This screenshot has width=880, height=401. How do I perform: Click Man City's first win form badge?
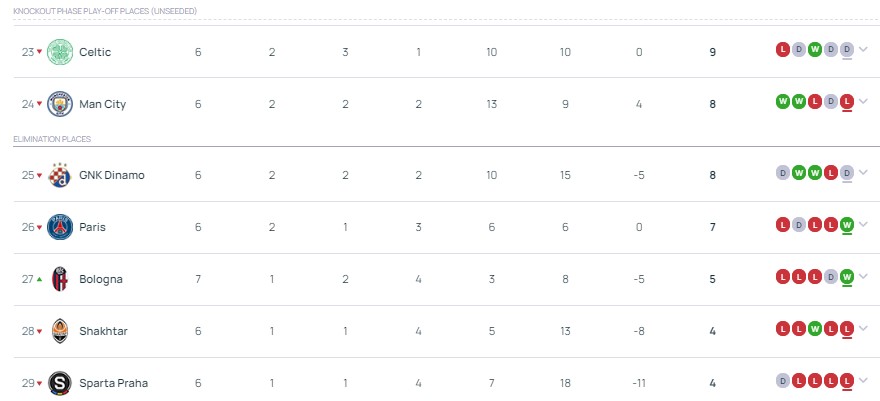[x=783, y=101]
